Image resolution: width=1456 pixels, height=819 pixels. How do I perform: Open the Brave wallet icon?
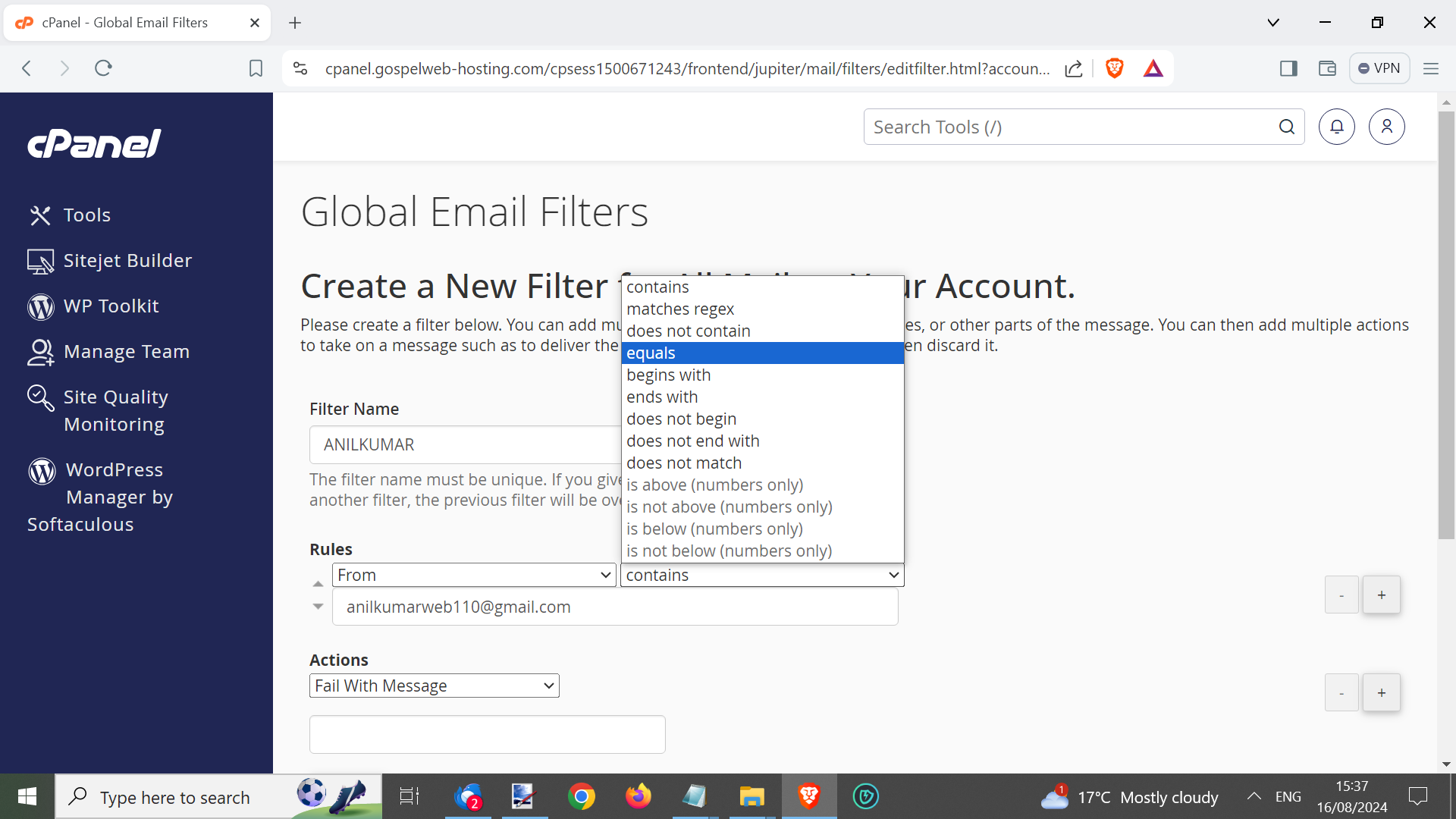pyautogui.click(x=1327, y=68)
